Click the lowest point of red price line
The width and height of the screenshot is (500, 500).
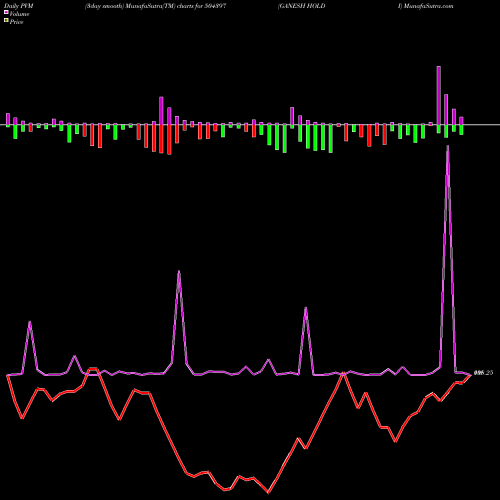(268, 492)
